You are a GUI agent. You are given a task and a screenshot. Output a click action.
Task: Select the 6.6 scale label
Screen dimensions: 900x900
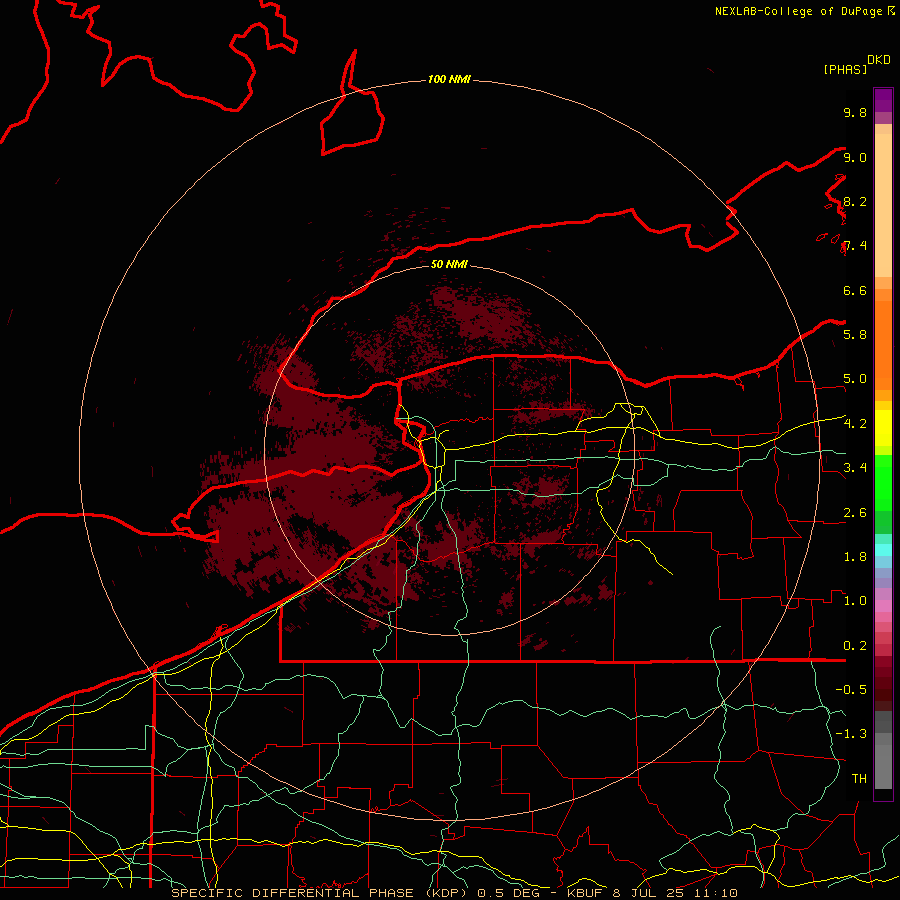(x=855, y=290)
